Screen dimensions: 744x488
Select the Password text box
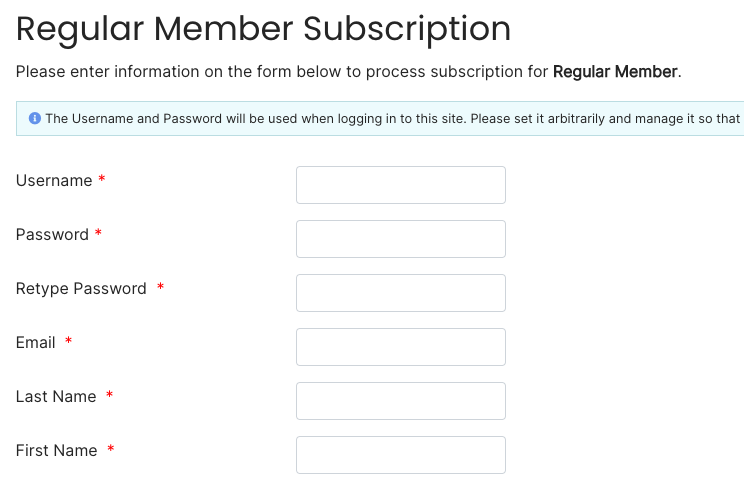401,239
